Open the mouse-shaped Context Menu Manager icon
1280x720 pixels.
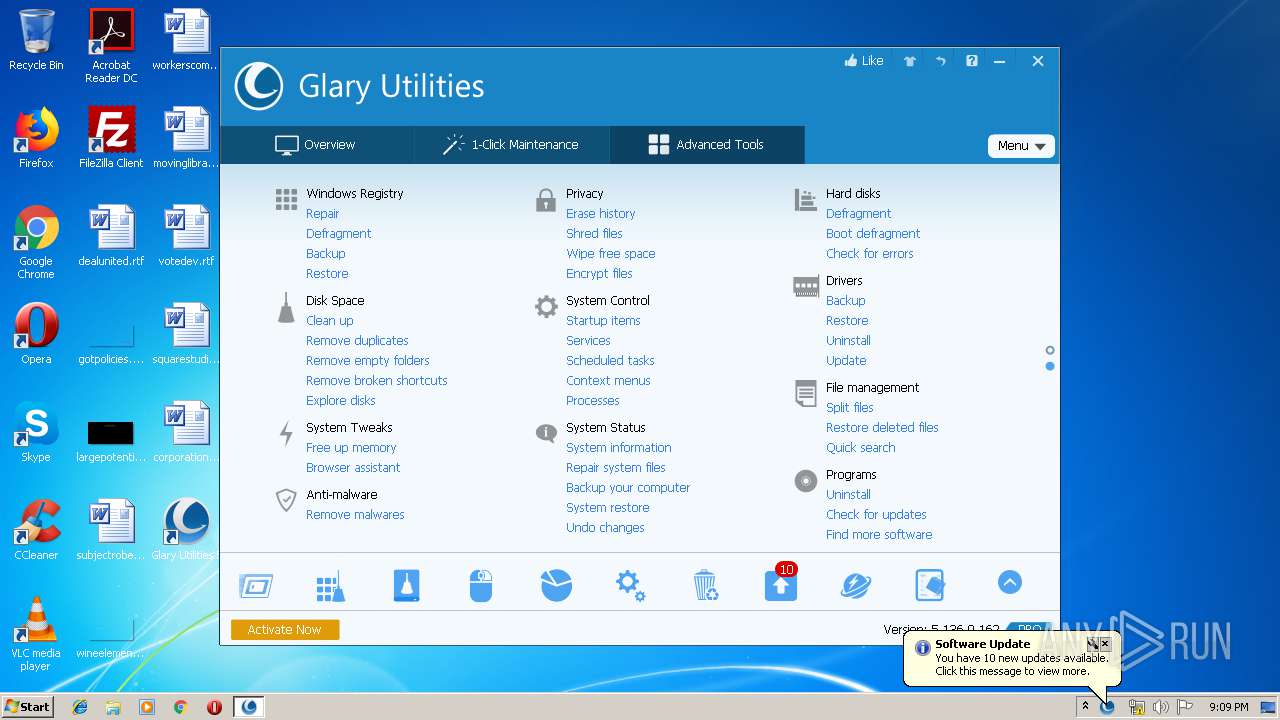pyautogui.click(x=481, y=585)
